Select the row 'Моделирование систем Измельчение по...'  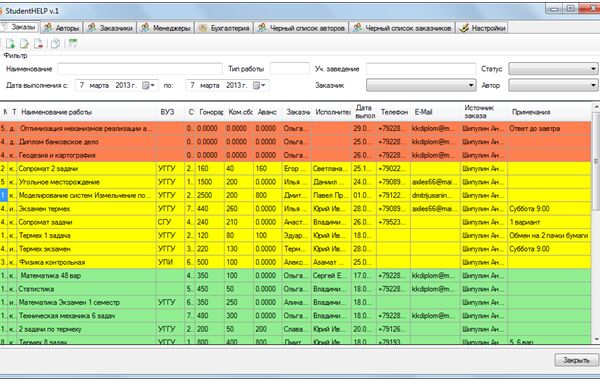295,195
